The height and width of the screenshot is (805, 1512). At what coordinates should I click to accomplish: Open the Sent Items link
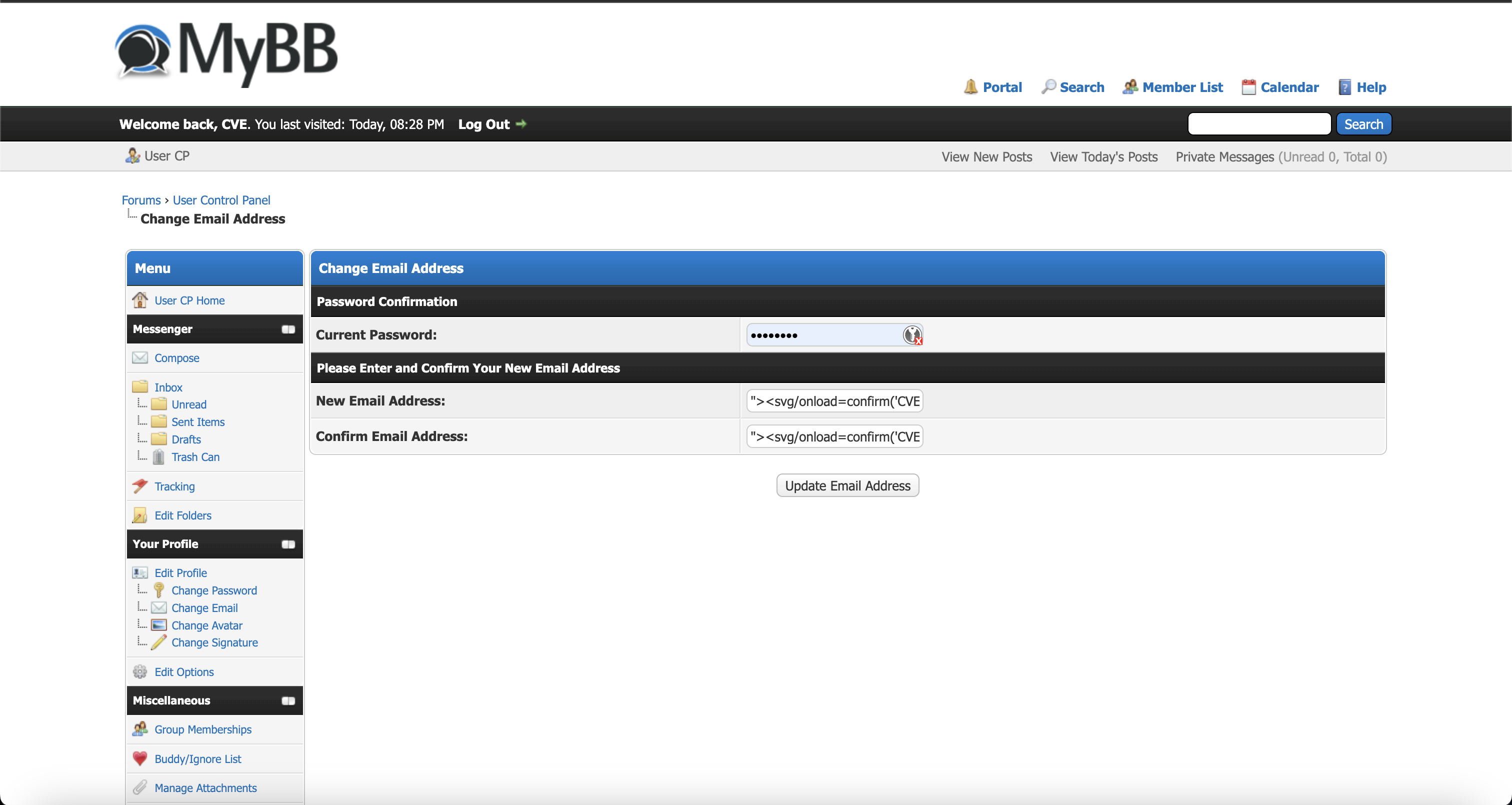click(198, 421)
